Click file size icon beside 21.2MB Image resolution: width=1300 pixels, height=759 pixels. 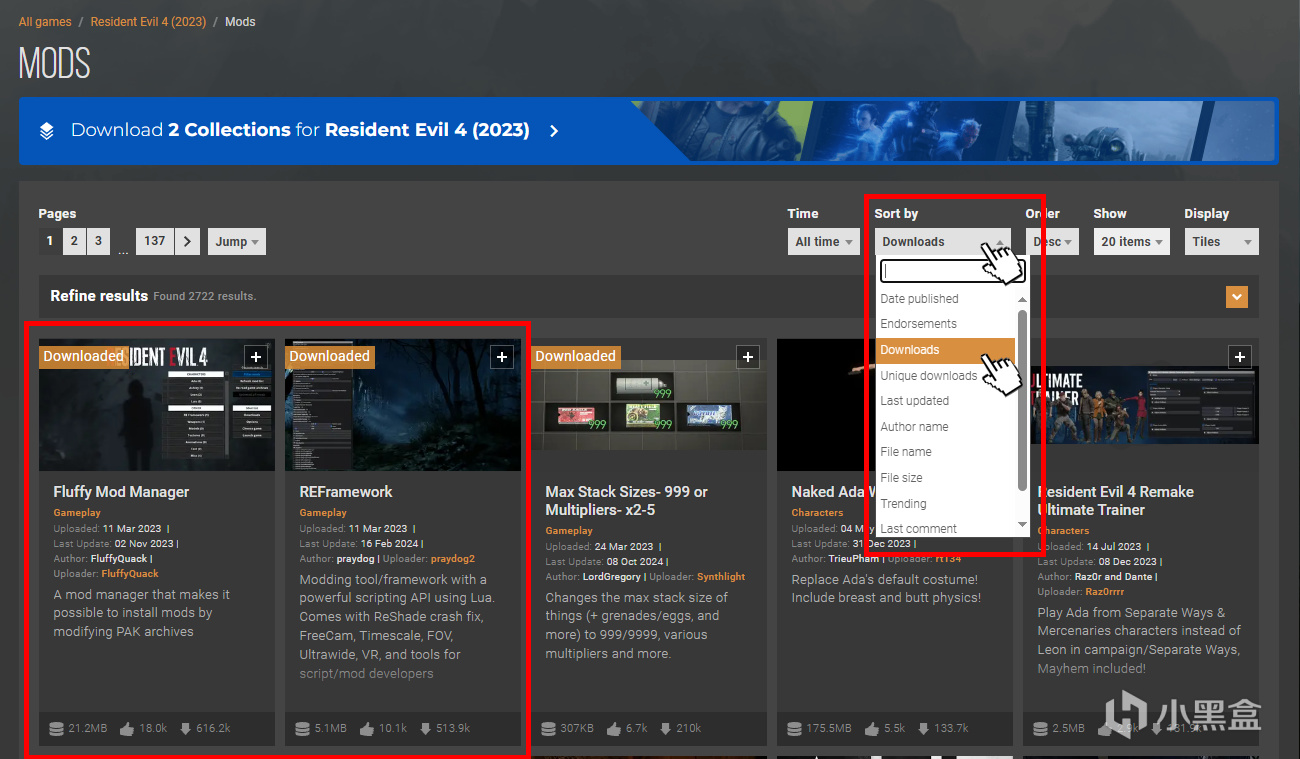click(x=56, y=728)
